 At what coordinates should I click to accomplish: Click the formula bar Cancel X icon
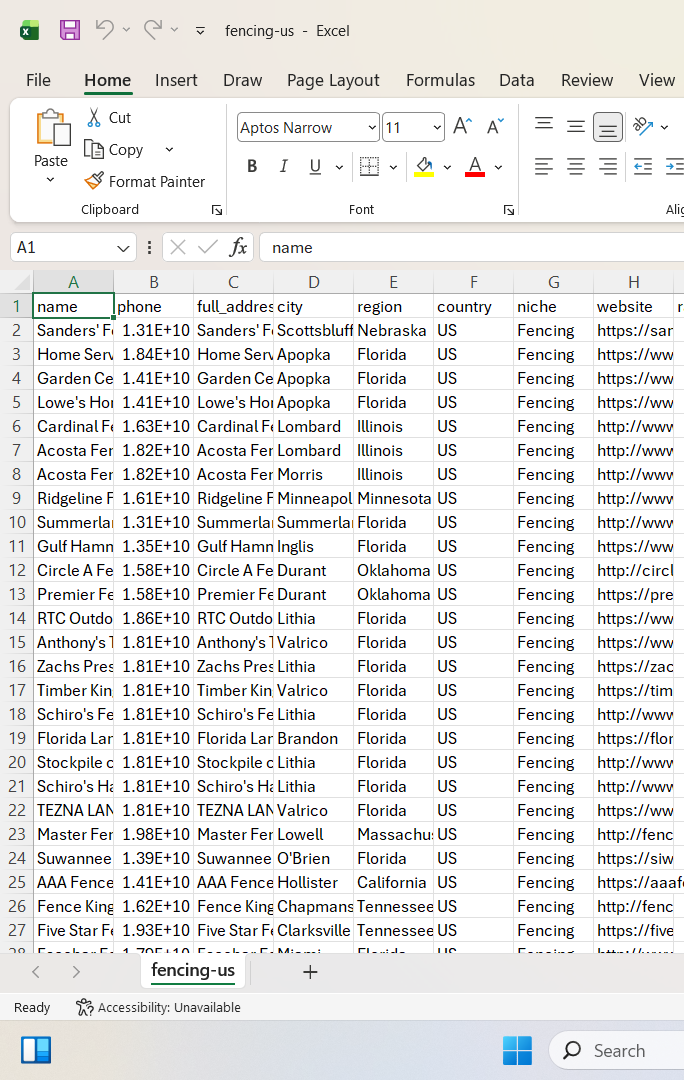pyautogui.click(x=178, y=247)
